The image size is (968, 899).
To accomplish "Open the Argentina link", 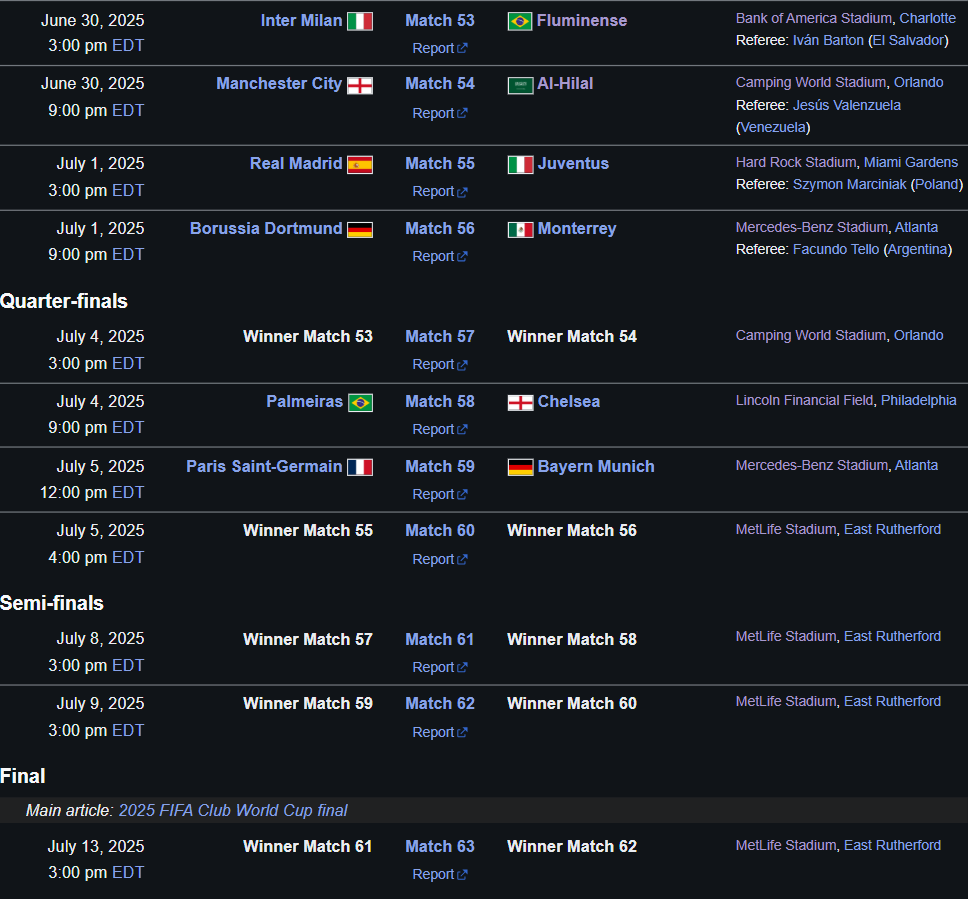I will coord(917,249).
